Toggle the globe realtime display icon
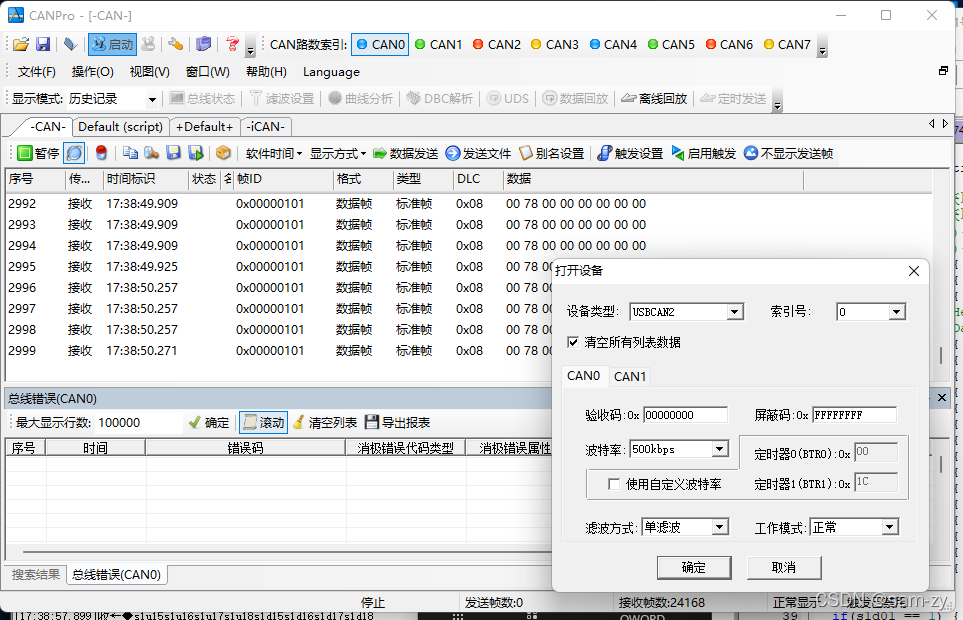Image resolution: width=963 pixels, height=620 pixels. click(x=74, y=153)
